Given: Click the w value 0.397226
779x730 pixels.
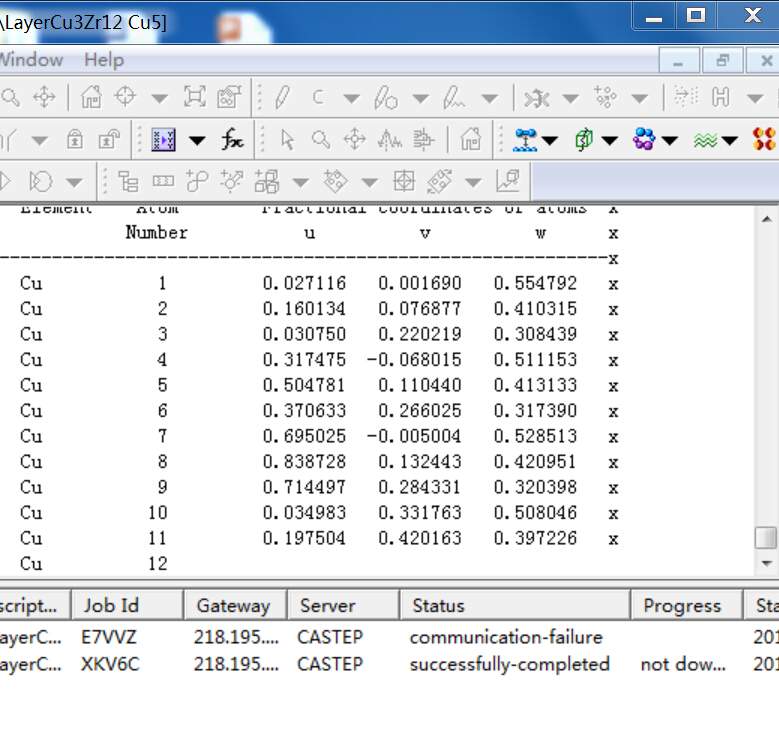Looking at the screenshot, I should [535, 538].
